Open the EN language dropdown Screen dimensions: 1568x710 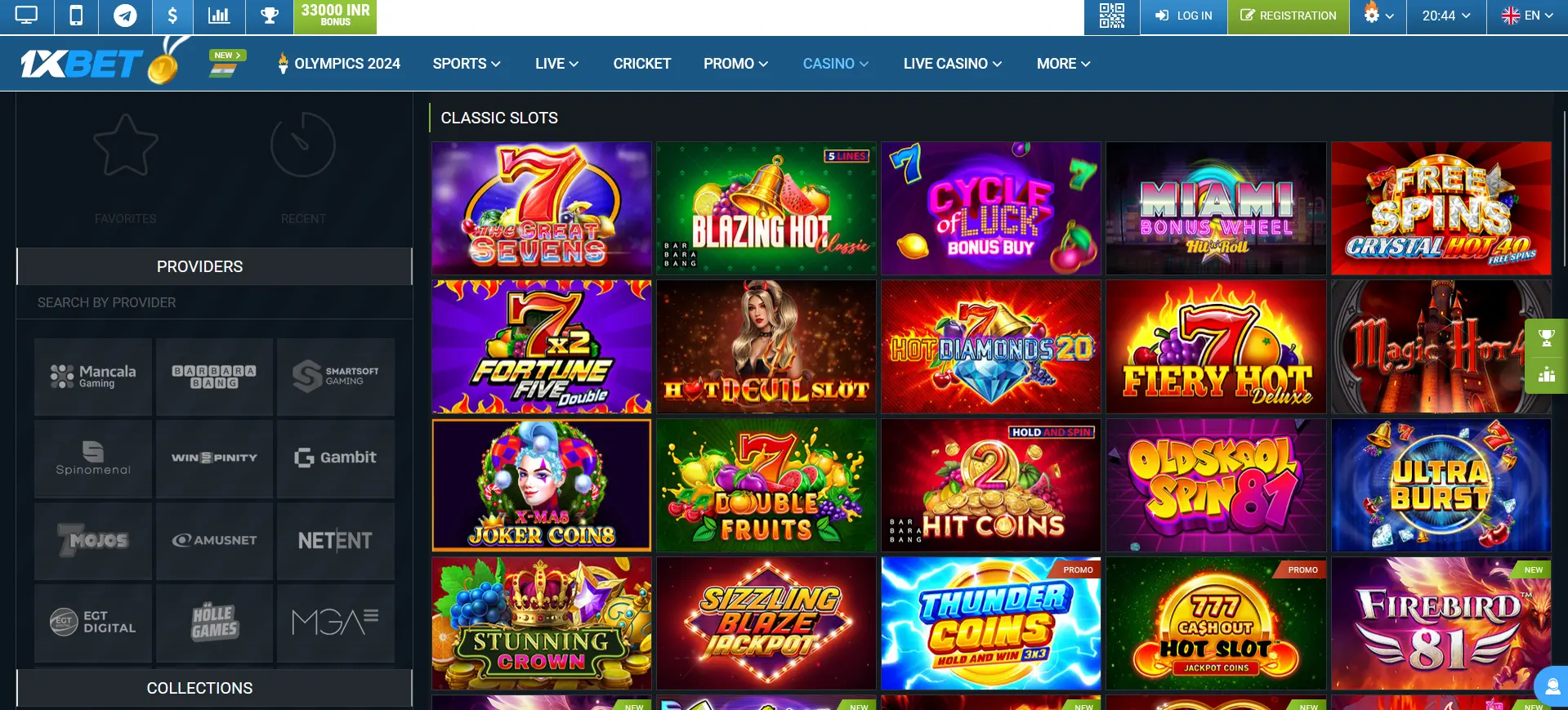click(x=1527, y=16)
